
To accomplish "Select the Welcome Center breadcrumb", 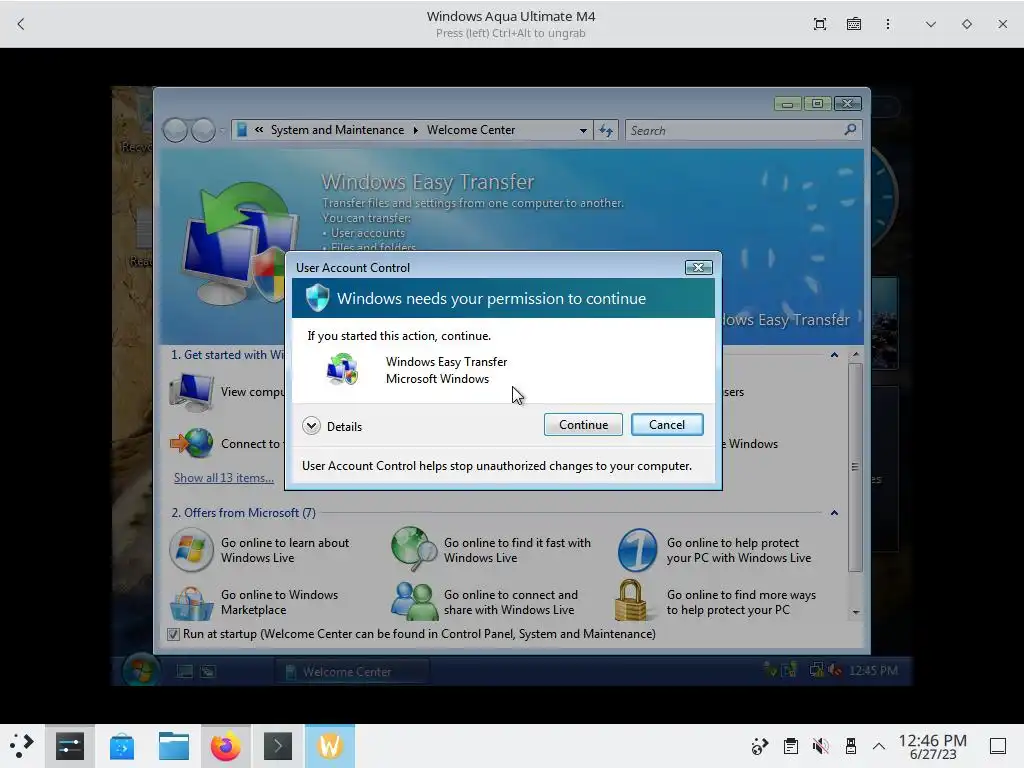I will coord(471,130).
